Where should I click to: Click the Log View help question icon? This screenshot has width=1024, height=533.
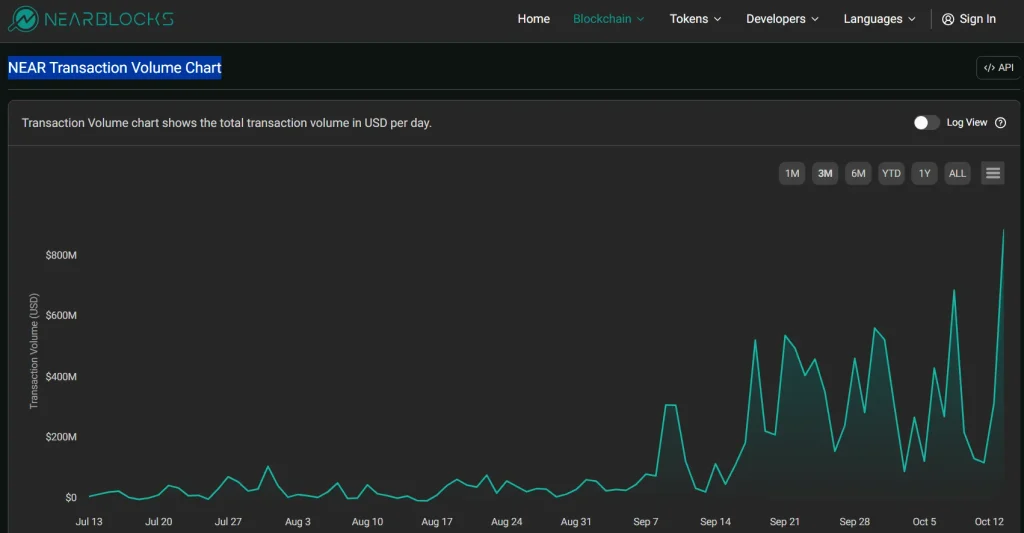(1000, 123)
